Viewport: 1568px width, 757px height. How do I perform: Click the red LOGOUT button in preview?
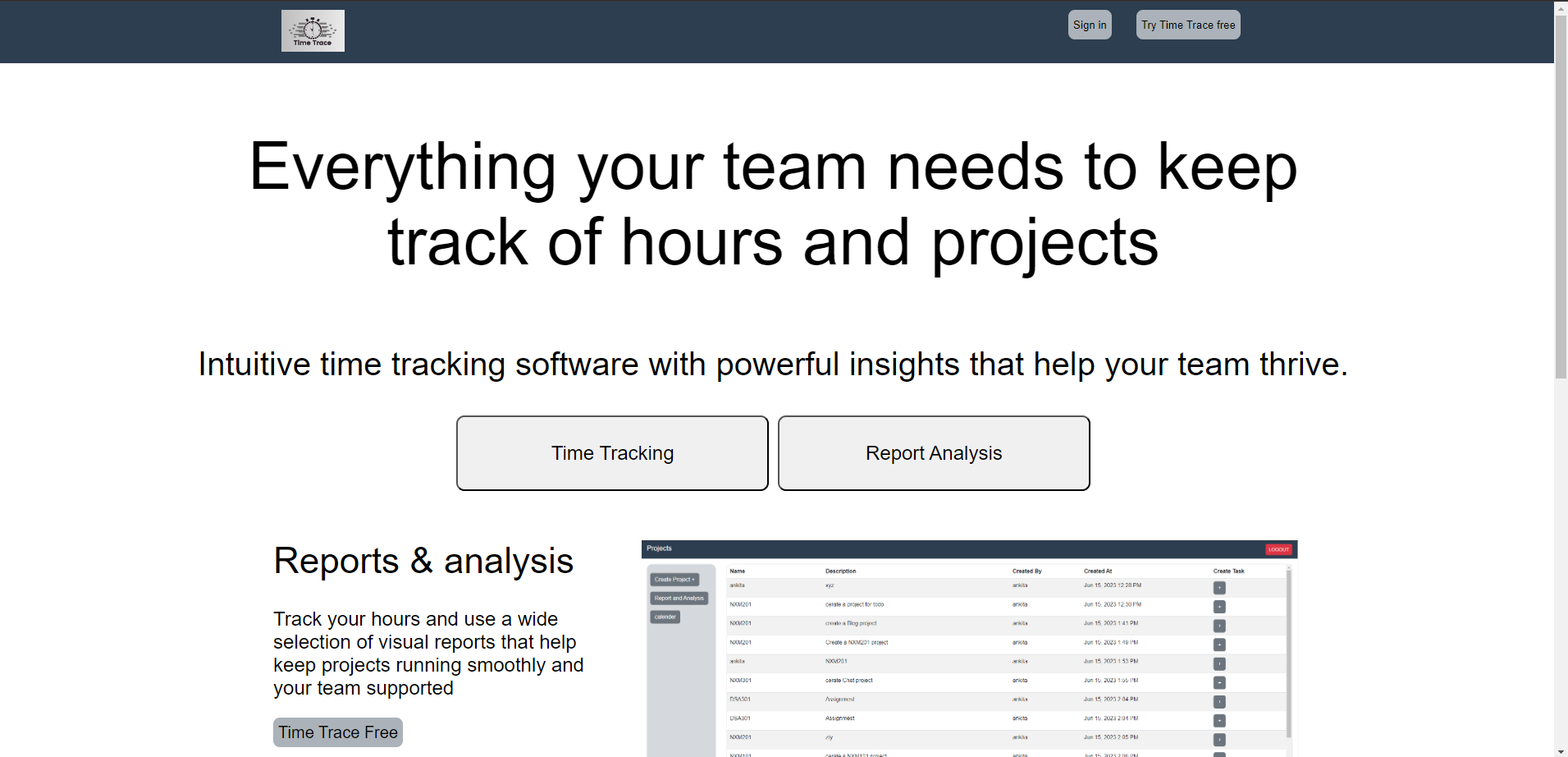pos(1278,549)
